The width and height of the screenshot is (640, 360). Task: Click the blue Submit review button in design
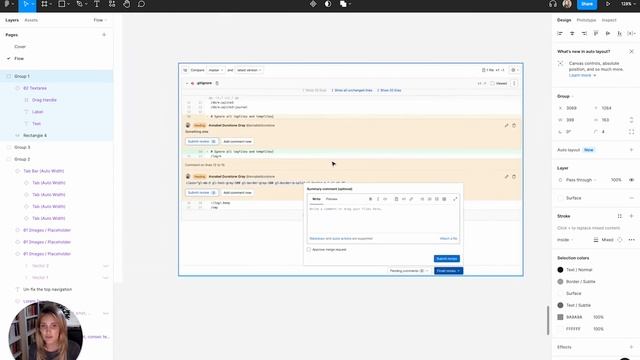click(x=447, y=259)
